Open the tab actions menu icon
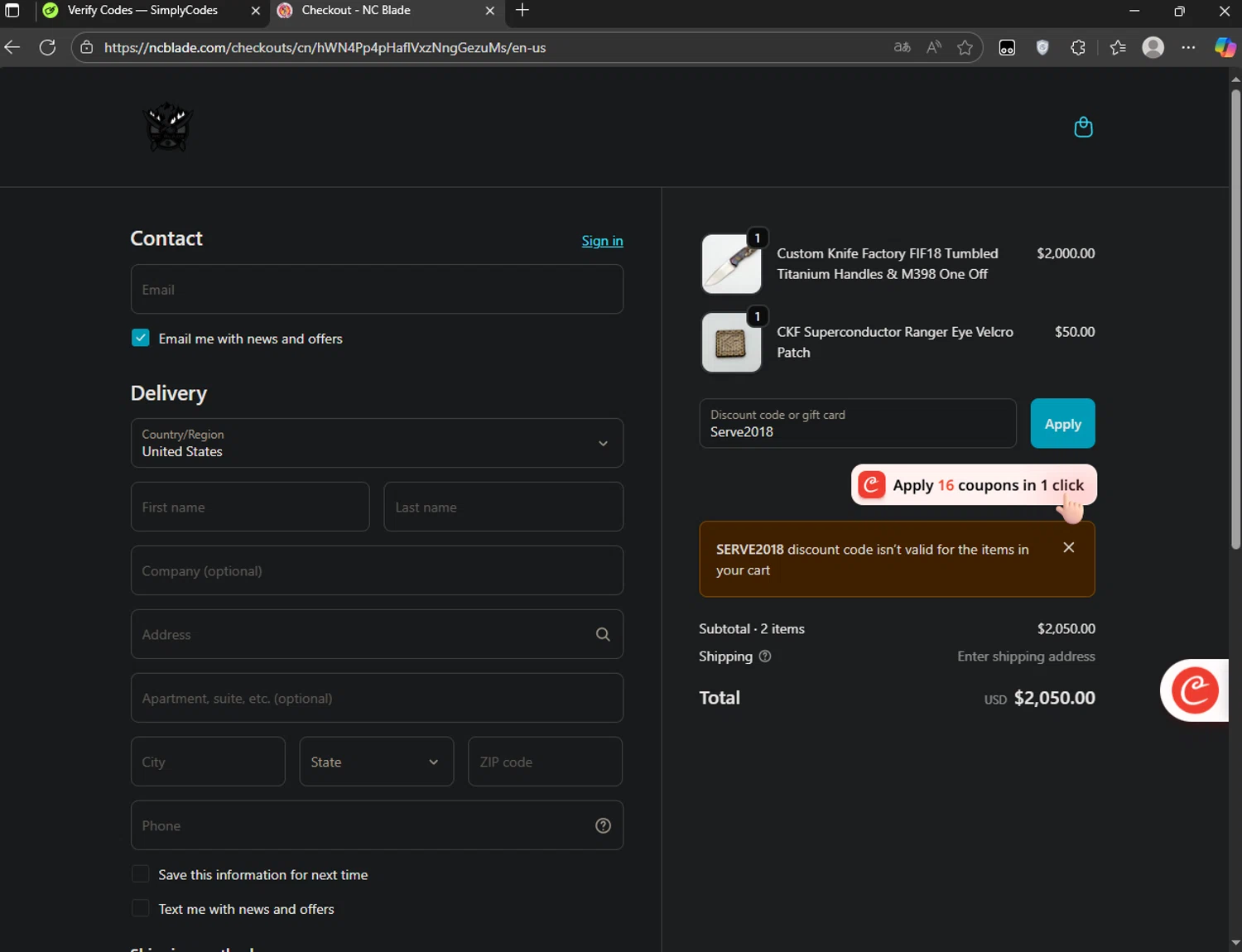Image resolution: width=1242 pixels, height=952 pixels. coord(12,11)
